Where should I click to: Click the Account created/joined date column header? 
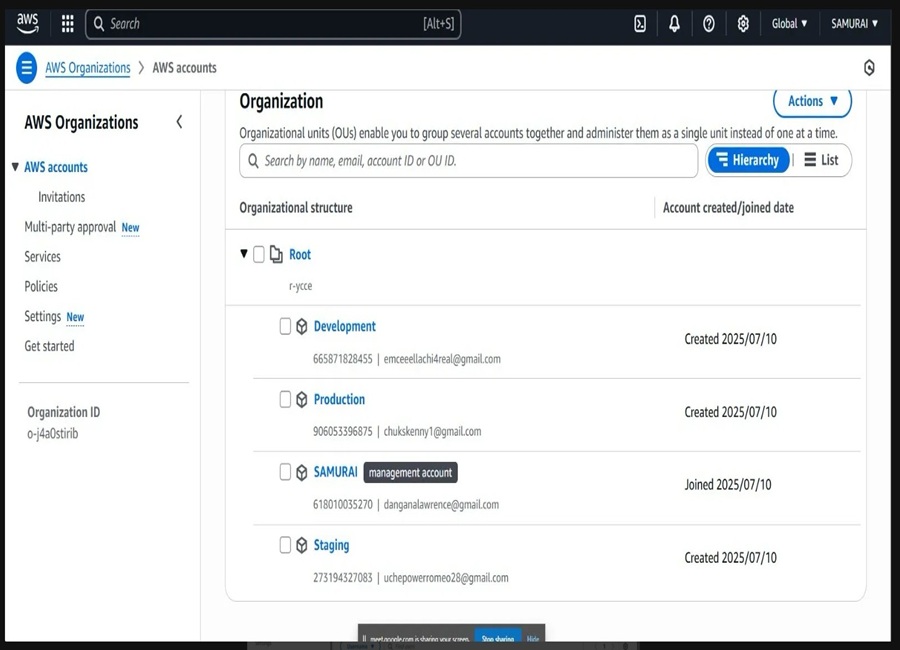(x=728, y=207)
